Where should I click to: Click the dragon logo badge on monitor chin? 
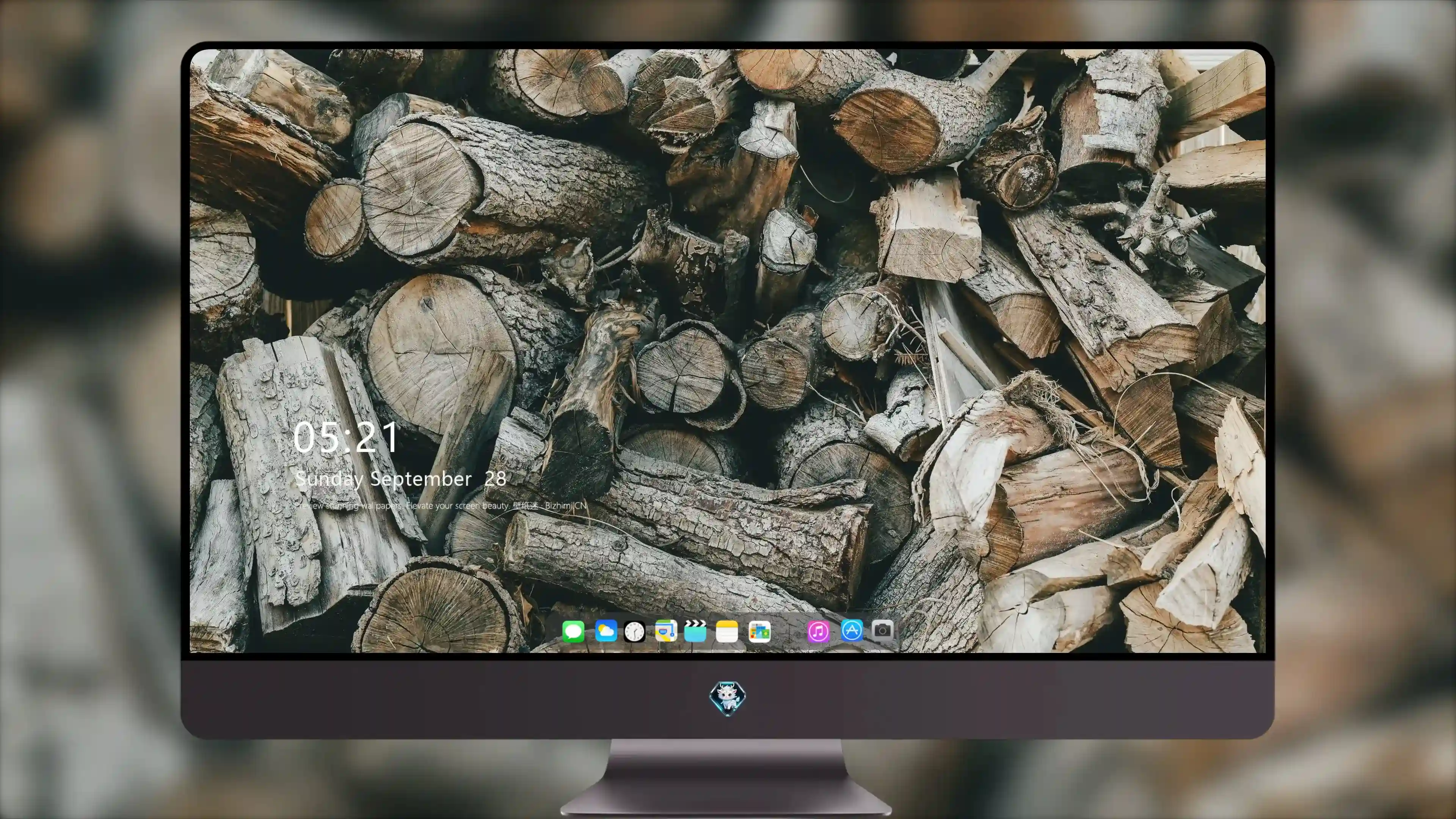click(728, 698)
